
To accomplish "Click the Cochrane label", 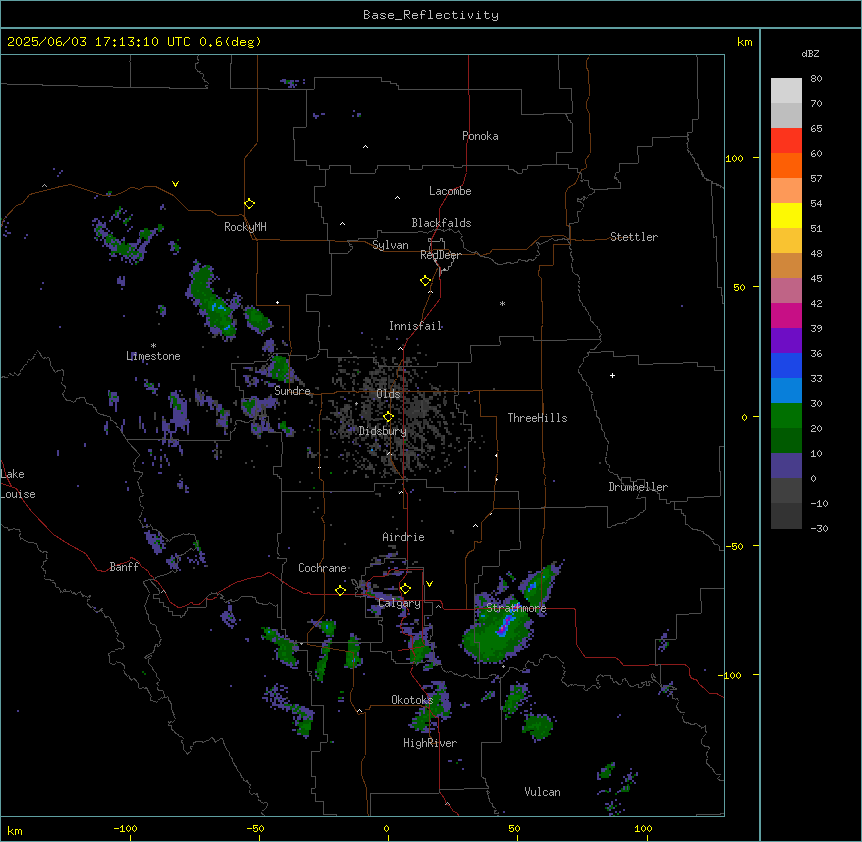I will 322,568.
